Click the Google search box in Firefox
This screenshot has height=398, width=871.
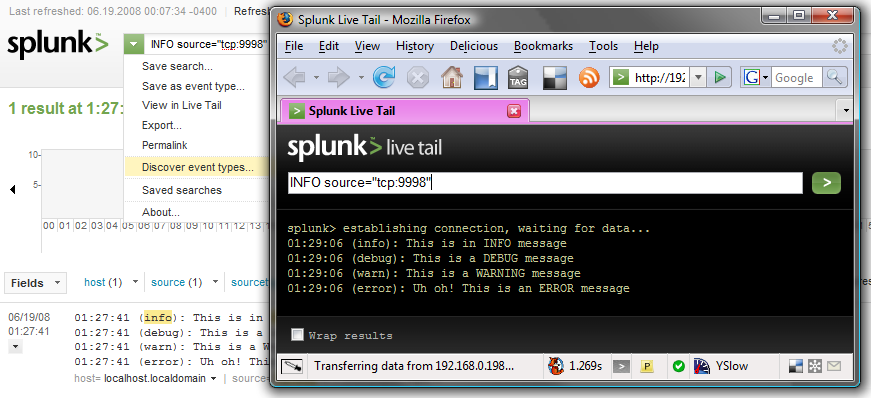pos(798,77)
